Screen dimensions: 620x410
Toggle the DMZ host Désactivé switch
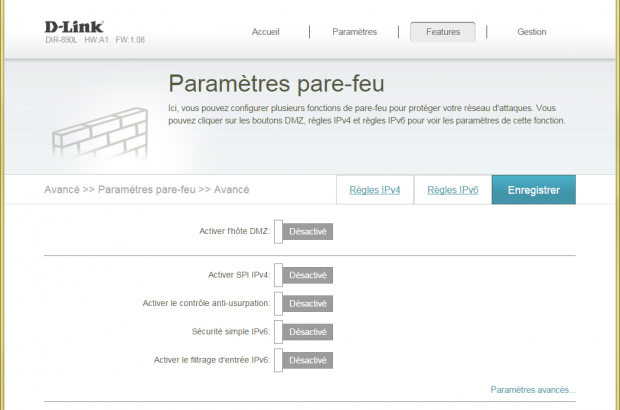pyautogui.click(x=304, y=232)
